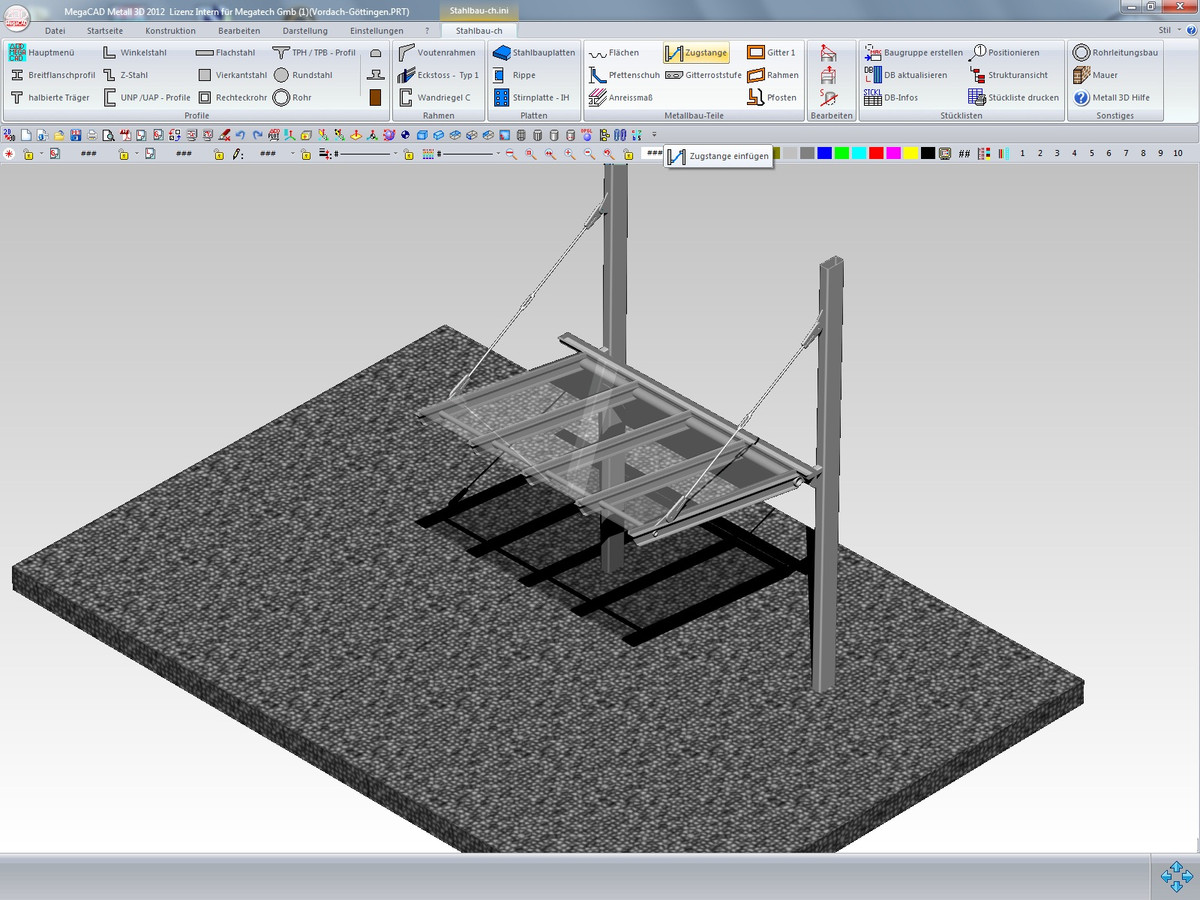
Task: Pick the red color swatch
Action: click(x=876, y=153)
